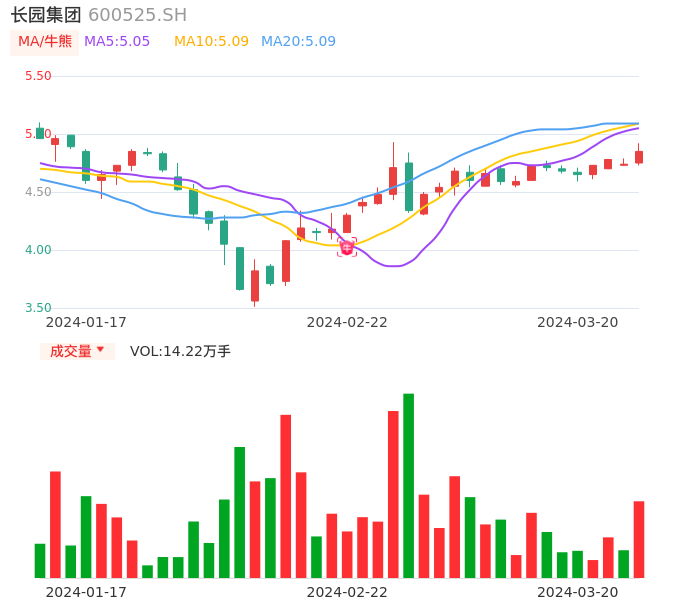
Task: Toggle the MA5:5.05 purple line legend
Action: pos(117,42)
